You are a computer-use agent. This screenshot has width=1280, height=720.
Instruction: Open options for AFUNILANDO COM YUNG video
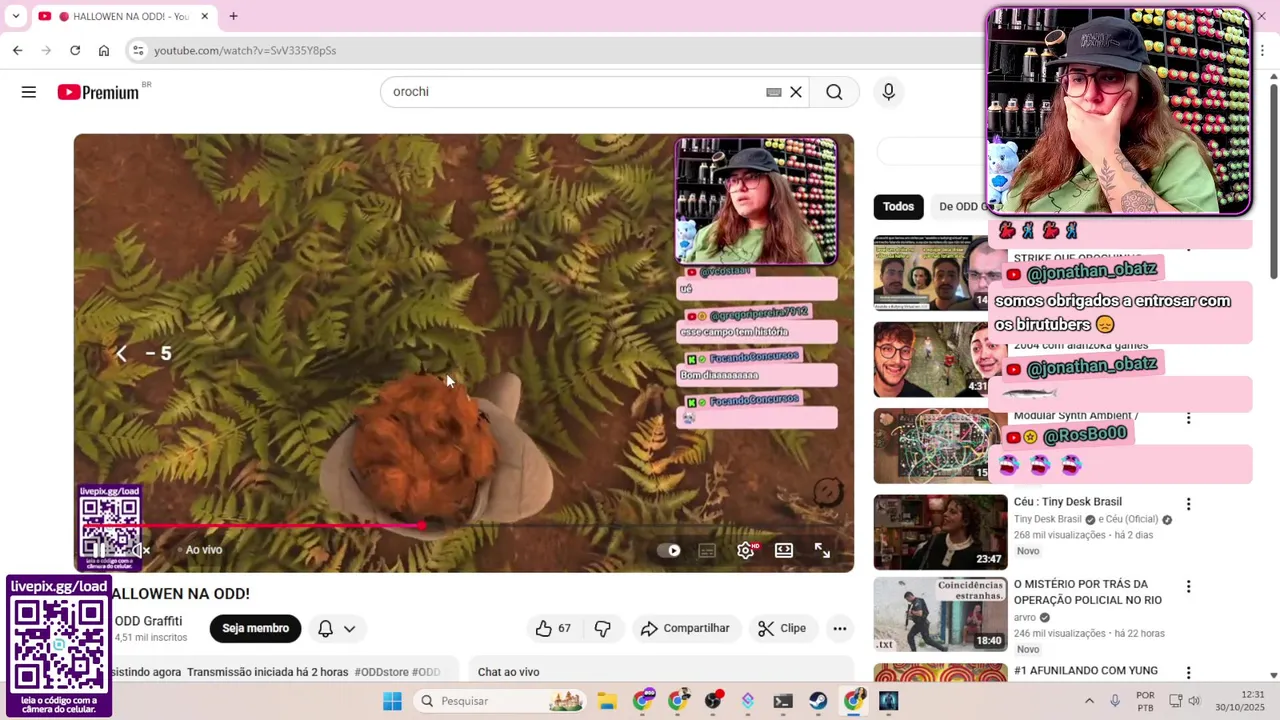1188,673
